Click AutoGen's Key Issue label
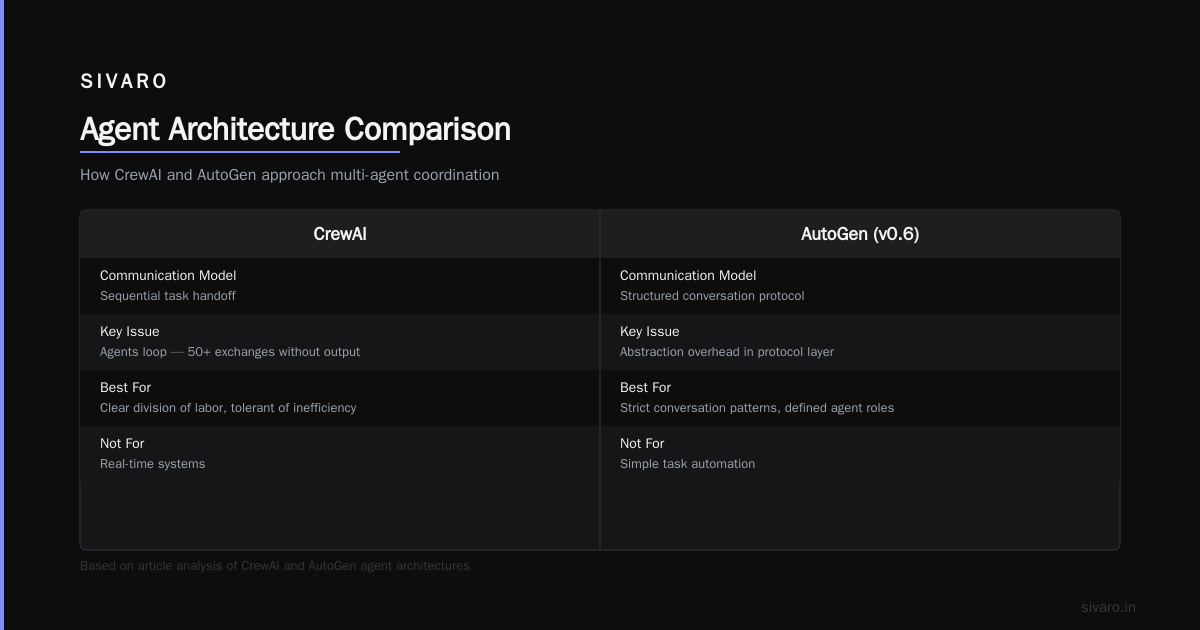 650,331
